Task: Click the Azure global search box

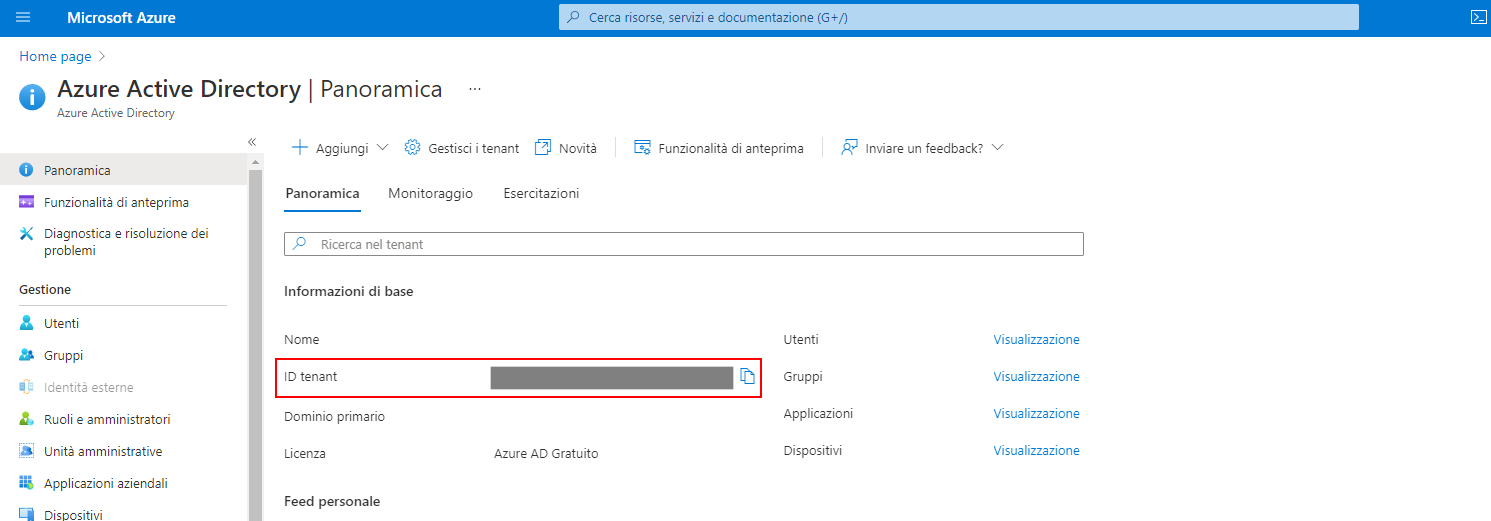Action: (x=958, y=17)
